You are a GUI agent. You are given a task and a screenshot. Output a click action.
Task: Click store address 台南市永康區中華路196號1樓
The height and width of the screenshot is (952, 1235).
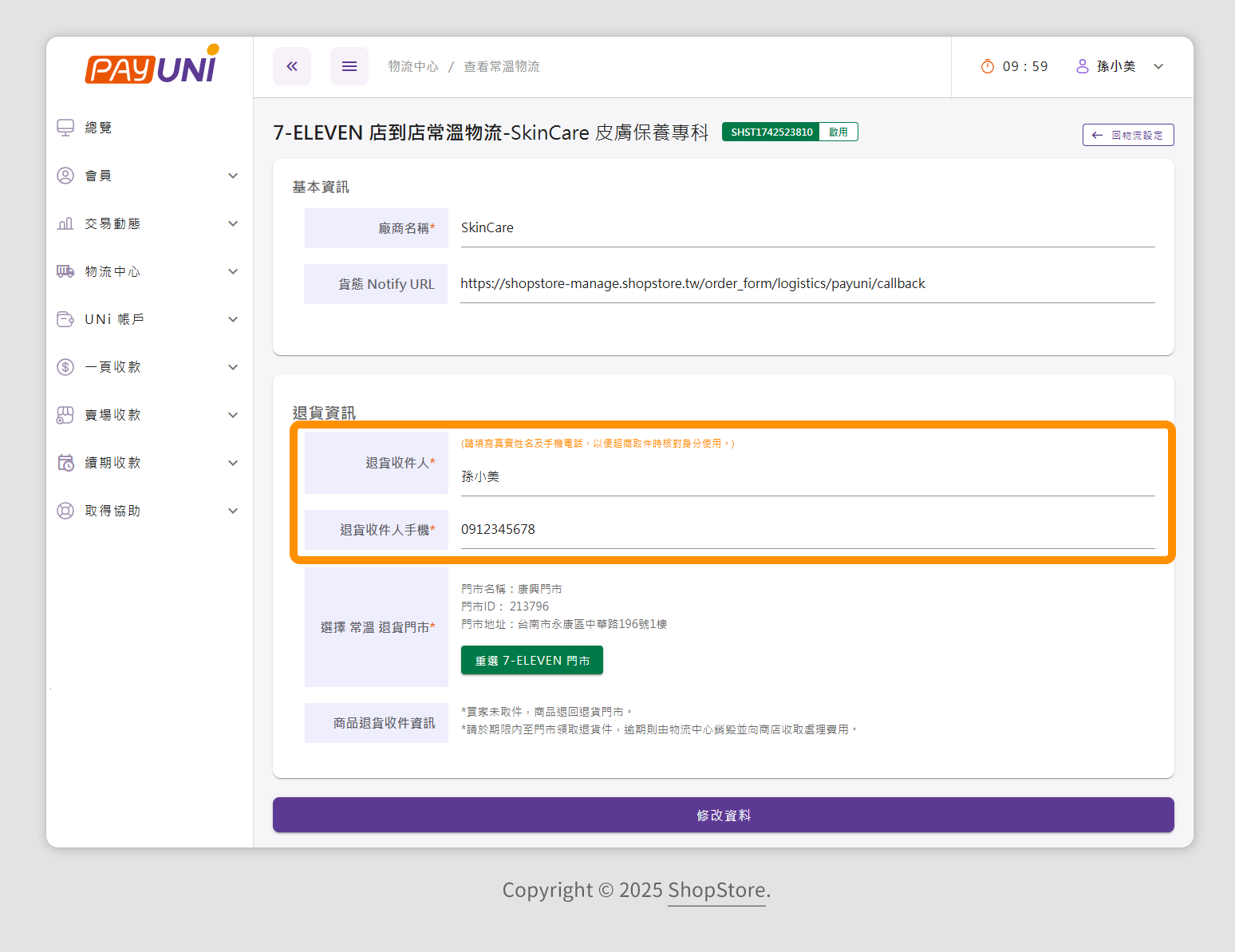tap(593, 624)
